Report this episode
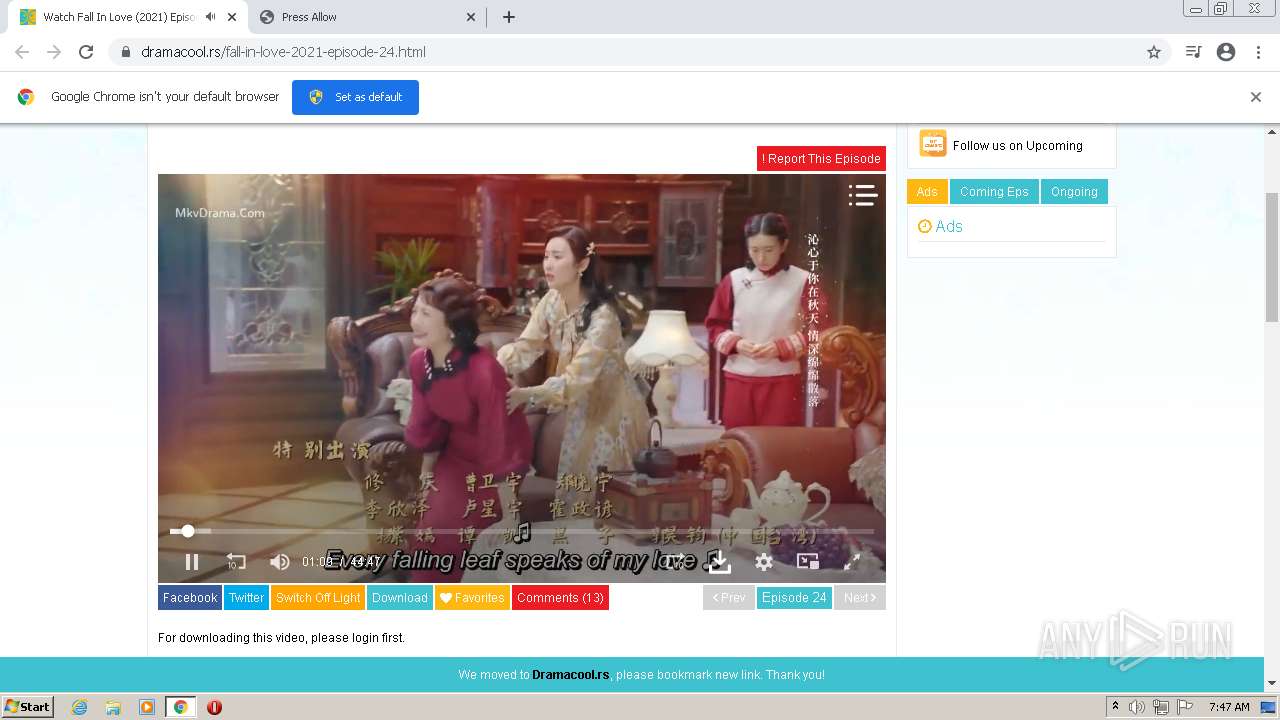 coord(821,158)
